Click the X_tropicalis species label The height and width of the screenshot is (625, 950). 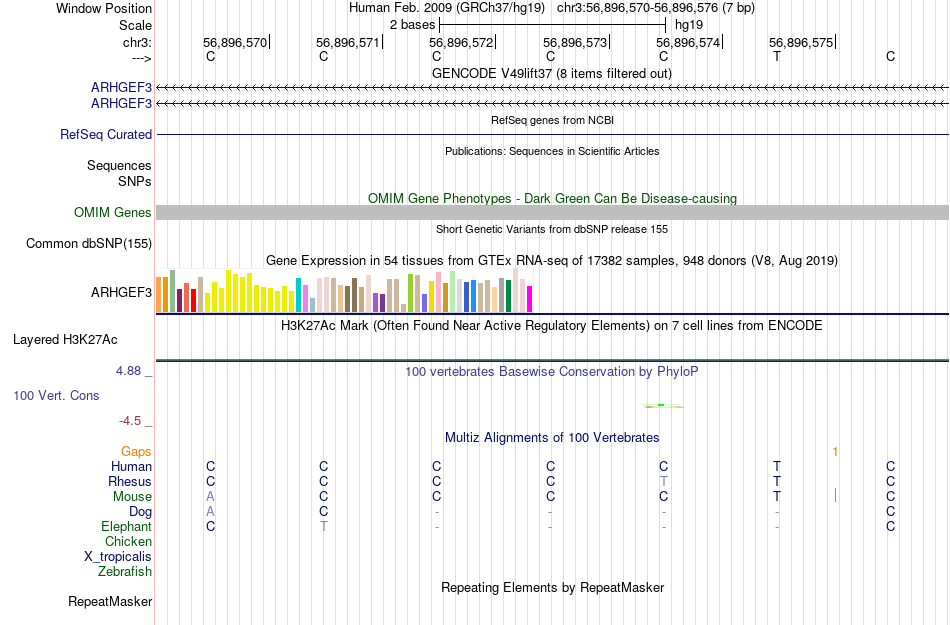pos(118,557)
